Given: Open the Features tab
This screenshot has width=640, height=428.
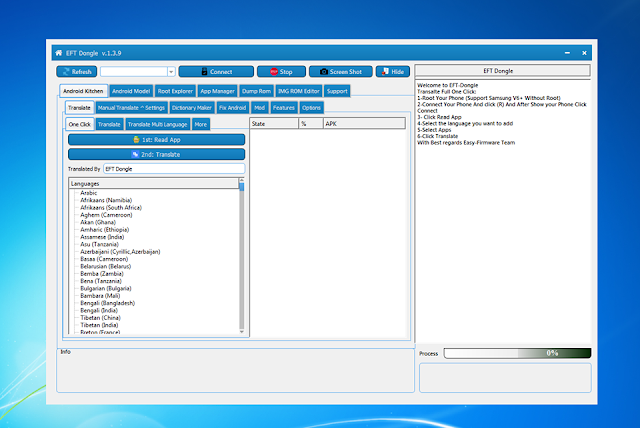Looking at the screenshot, I should tap(284, 108).
